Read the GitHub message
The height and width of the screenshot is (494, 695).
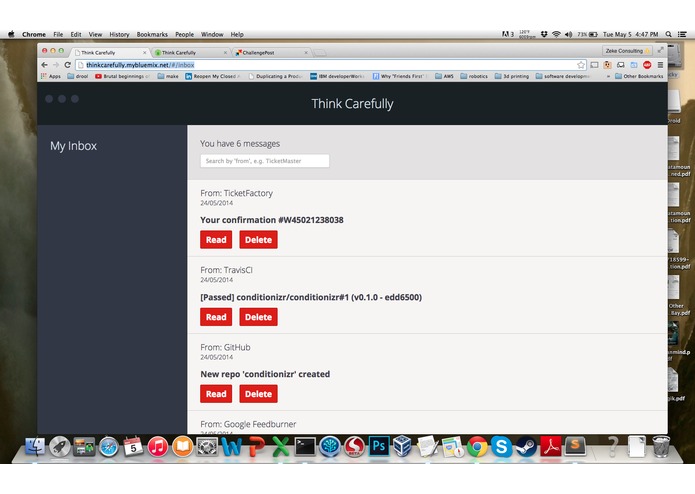point(216,394)
